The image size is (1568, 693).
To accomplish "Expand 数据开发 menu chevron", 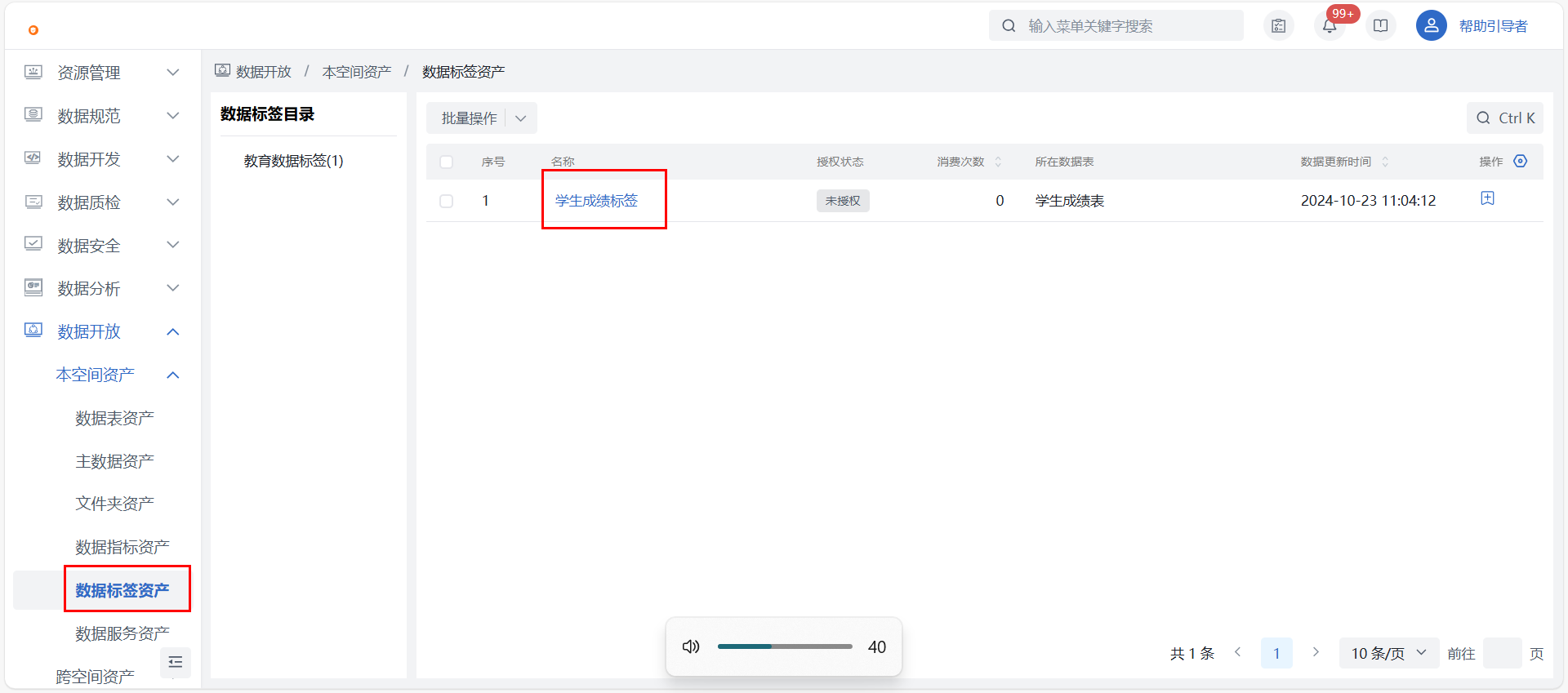I will 173,158.
